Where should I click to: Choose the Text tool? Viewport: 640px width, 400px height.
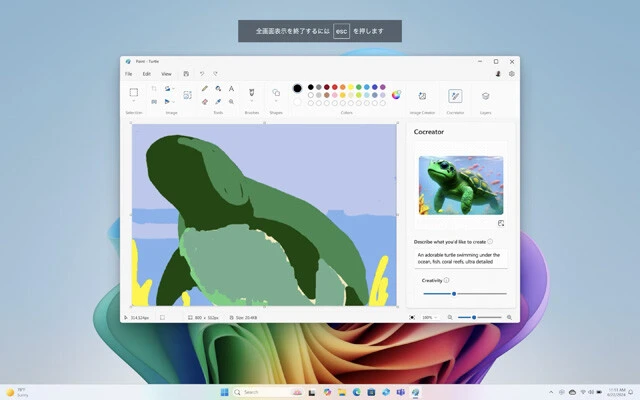click(231, 88)
